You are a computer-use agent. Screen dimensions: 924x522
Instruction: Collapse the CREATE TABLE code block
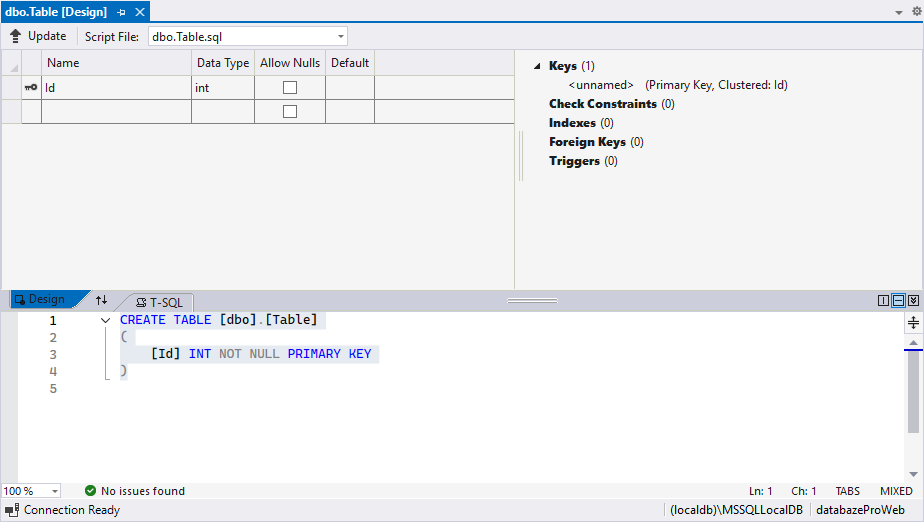tap(105, 321)
